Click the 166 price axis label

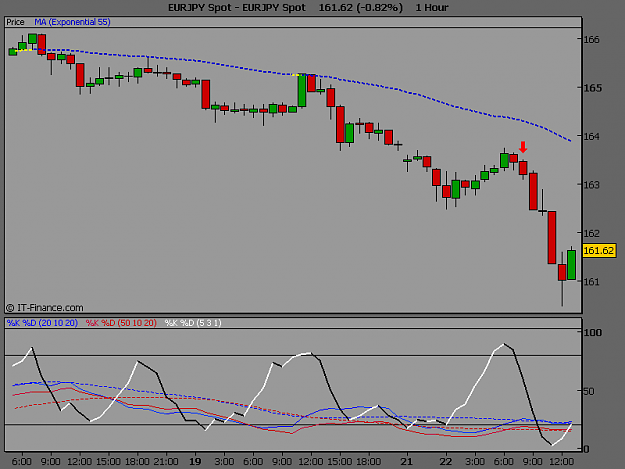point(592,39)
